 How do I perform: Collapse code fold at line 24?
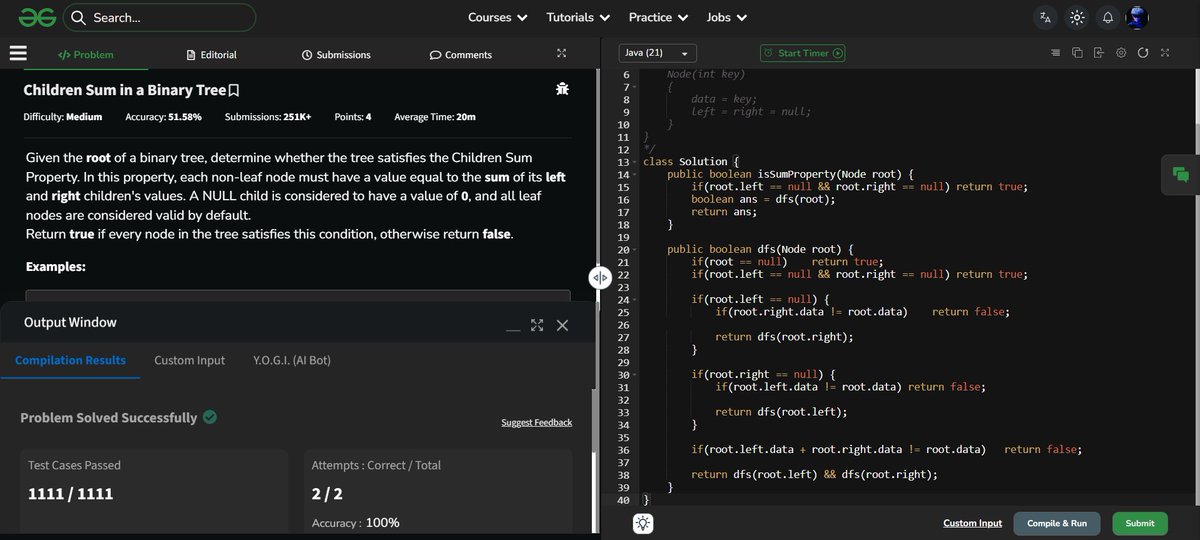coord(636,299)
